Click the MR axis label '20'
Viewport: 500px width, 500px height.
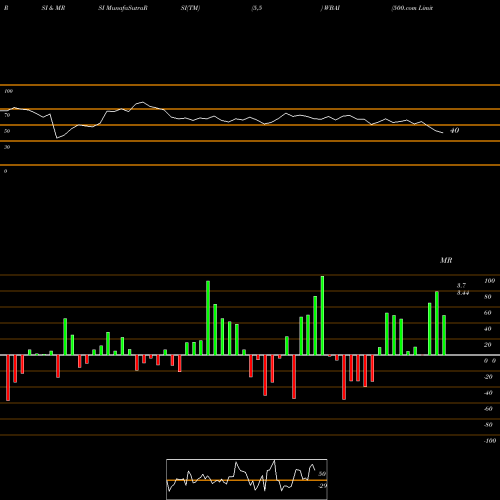[488, 345]
